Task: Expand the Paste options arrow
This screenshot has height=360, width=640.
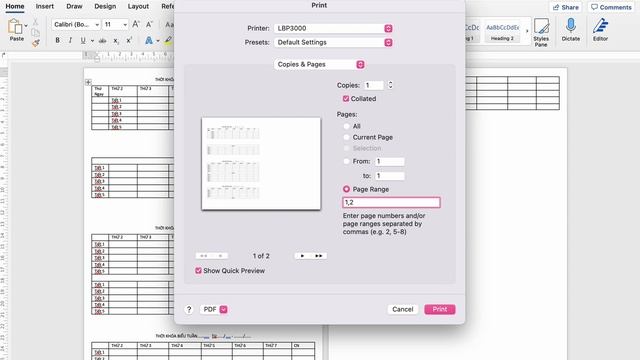Action: click(x=26, y=26)
